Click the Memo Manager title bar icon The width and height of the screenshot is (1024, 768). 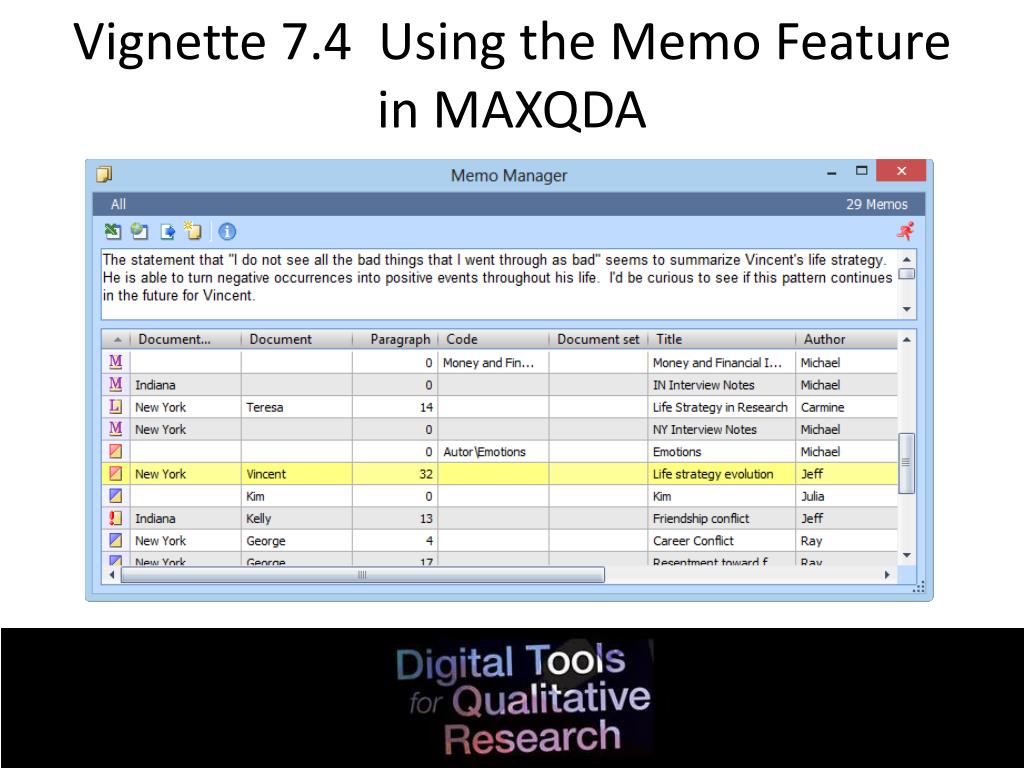[x=104, y=174]
